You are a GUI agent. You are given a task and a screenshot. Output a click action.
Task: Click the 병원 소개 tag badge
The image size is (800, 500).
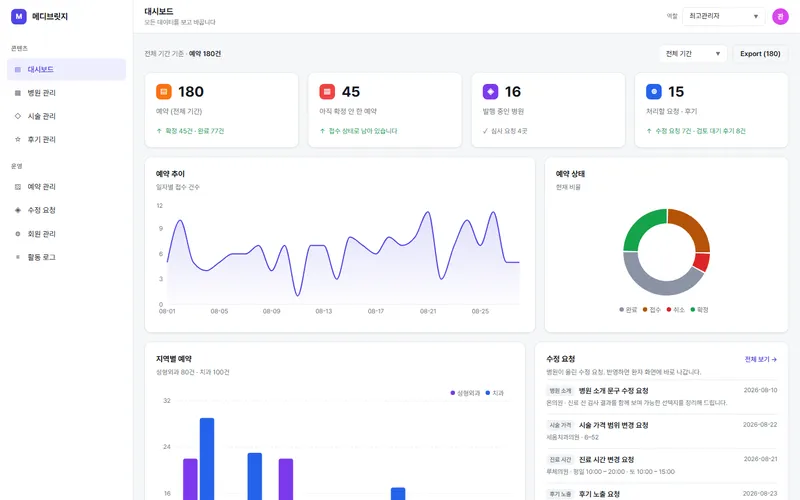(560, 391)
